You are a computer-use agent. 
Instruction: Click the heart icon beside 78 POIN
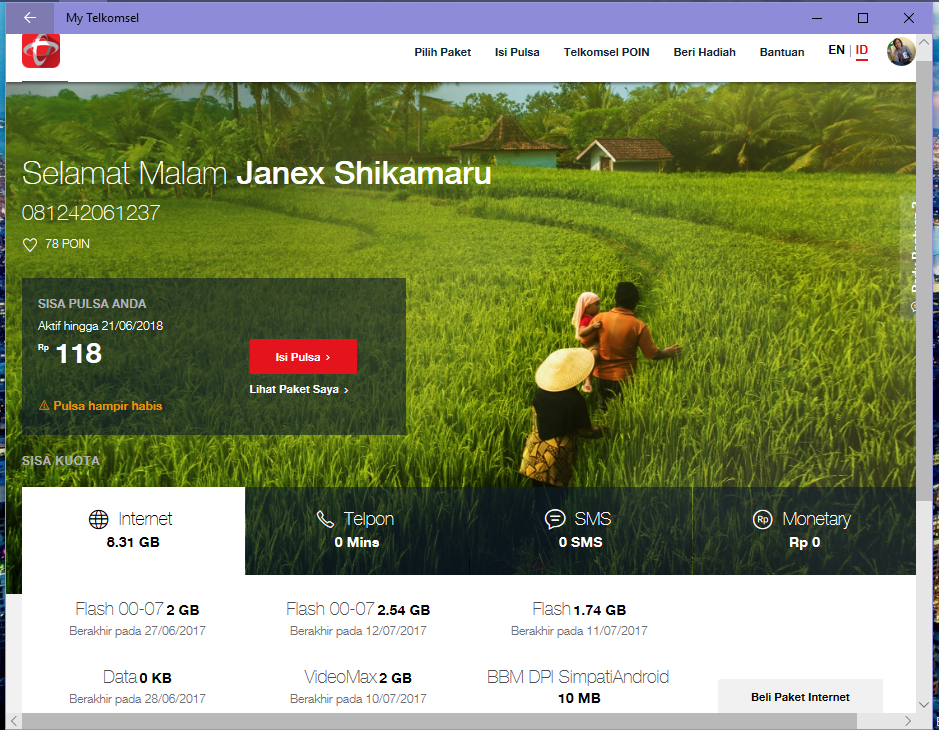point(29,245)
